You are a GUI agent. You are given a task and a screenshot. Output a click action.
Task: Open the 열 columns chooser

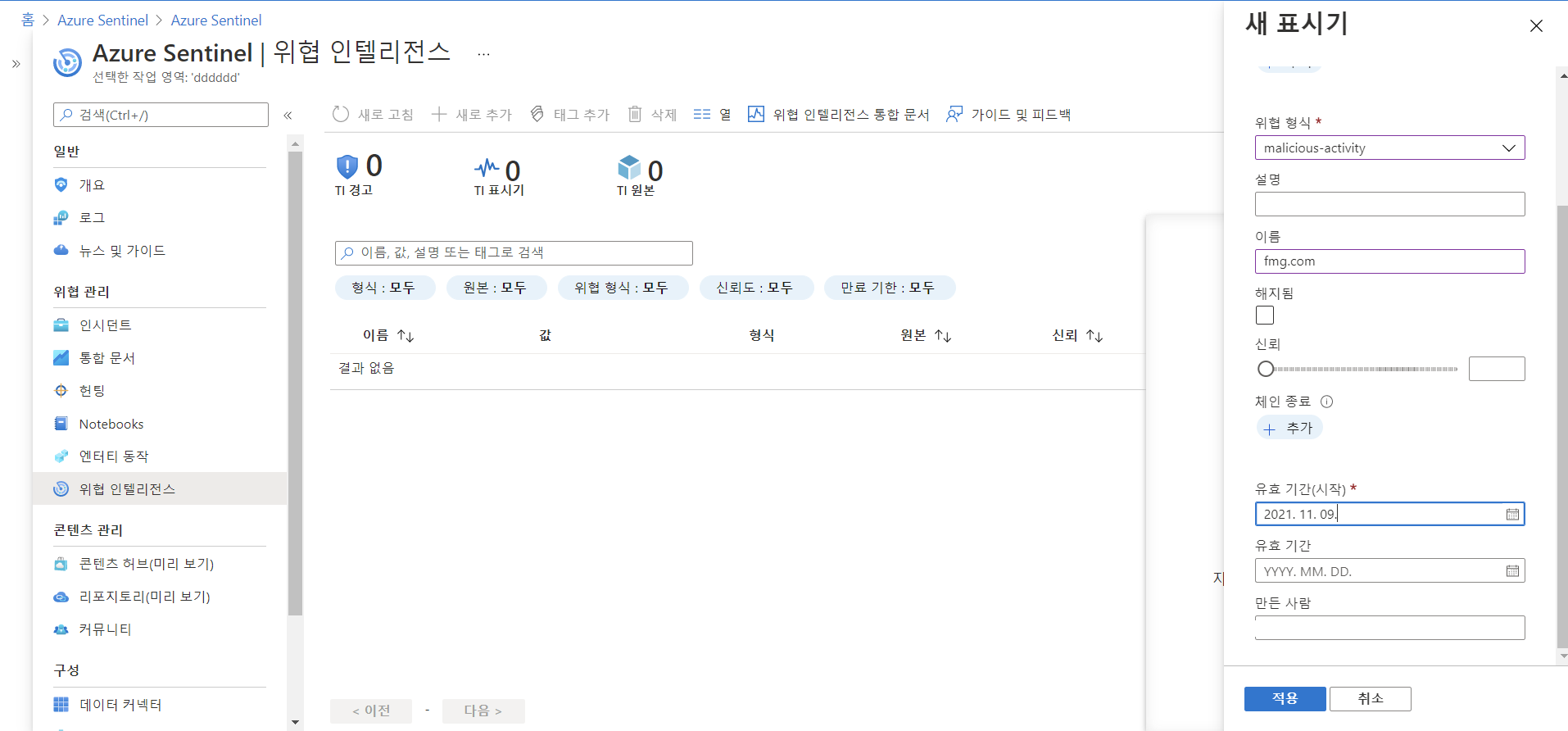[x=712, y=115]
